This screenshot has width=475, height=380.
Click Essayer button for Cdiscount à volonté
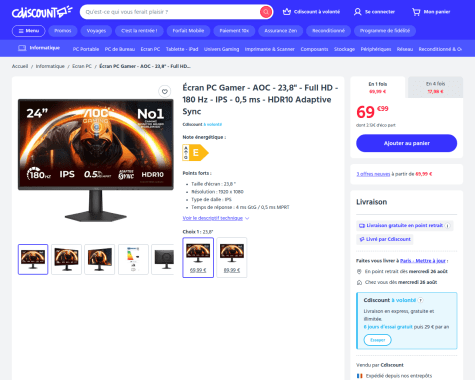coord(378,340)
